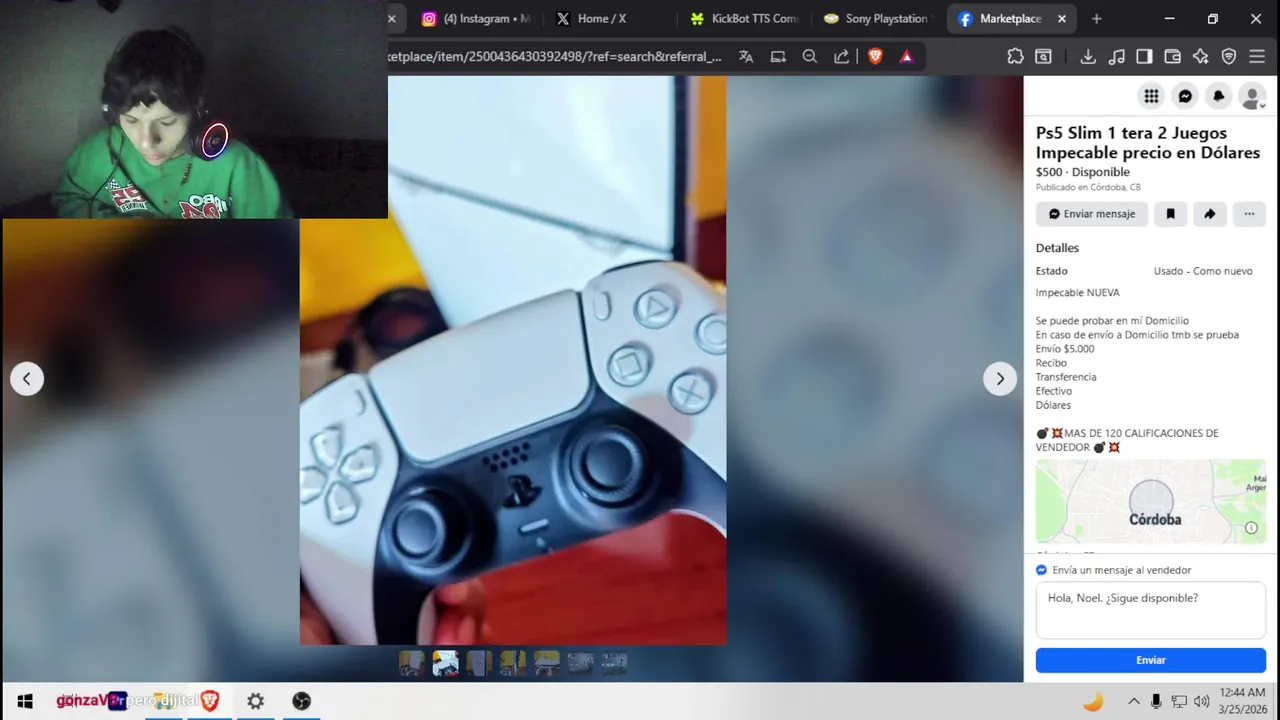Switch to KickBot TTS tab
Screen dimensions: 1280x720
click(743, 18)
